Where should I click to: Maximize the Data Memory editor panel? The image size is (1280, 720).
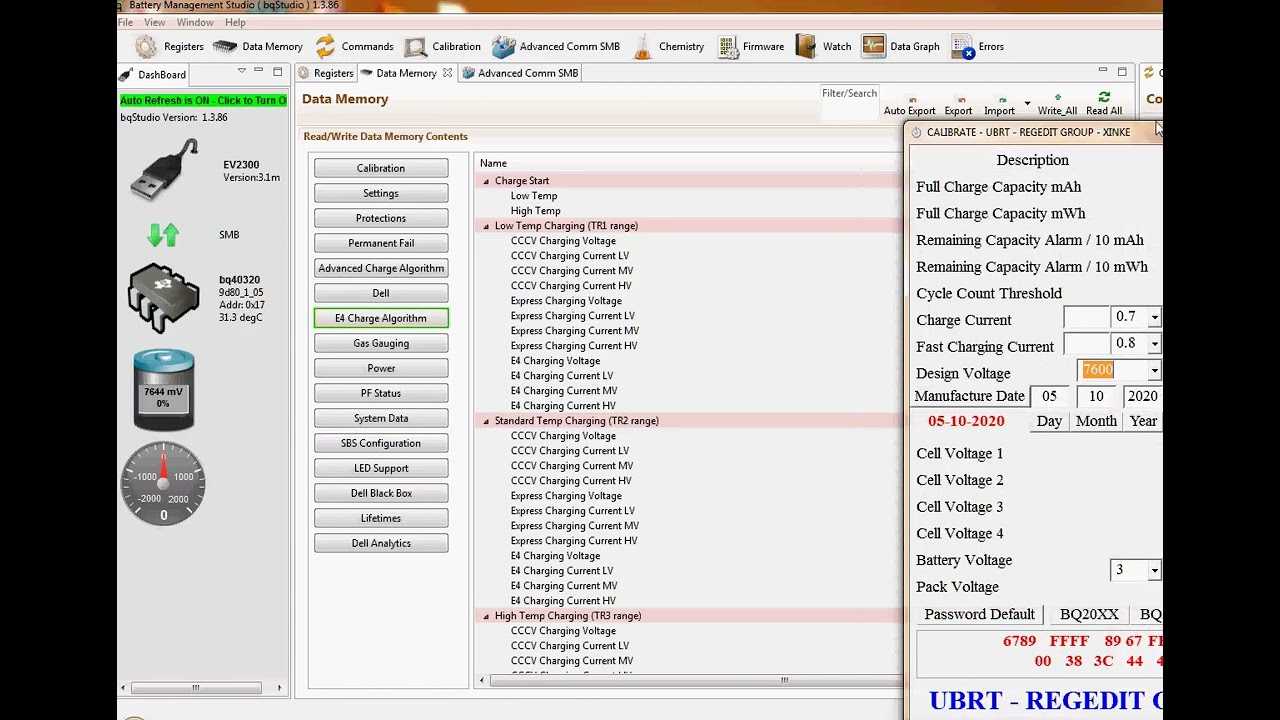[x=1122, y=72]
